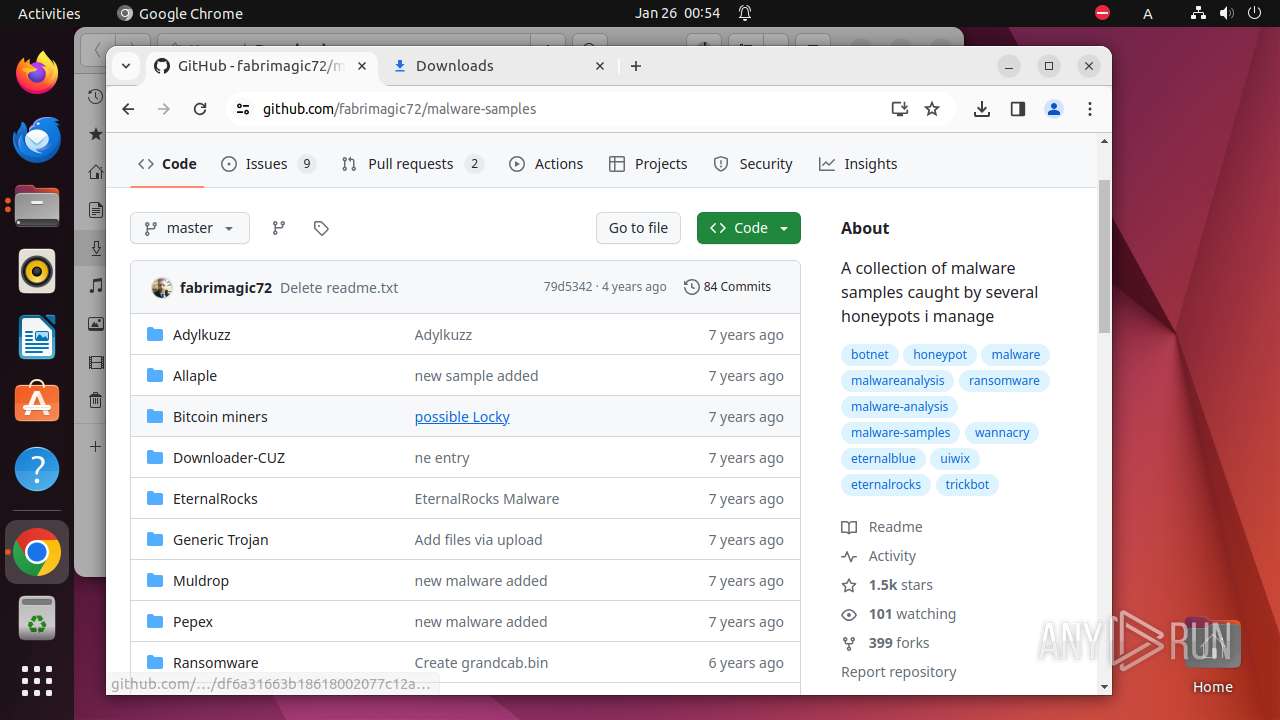Screen dimensions: 1280x720
Task: Open the Insights tab
Action: (858, 164)
